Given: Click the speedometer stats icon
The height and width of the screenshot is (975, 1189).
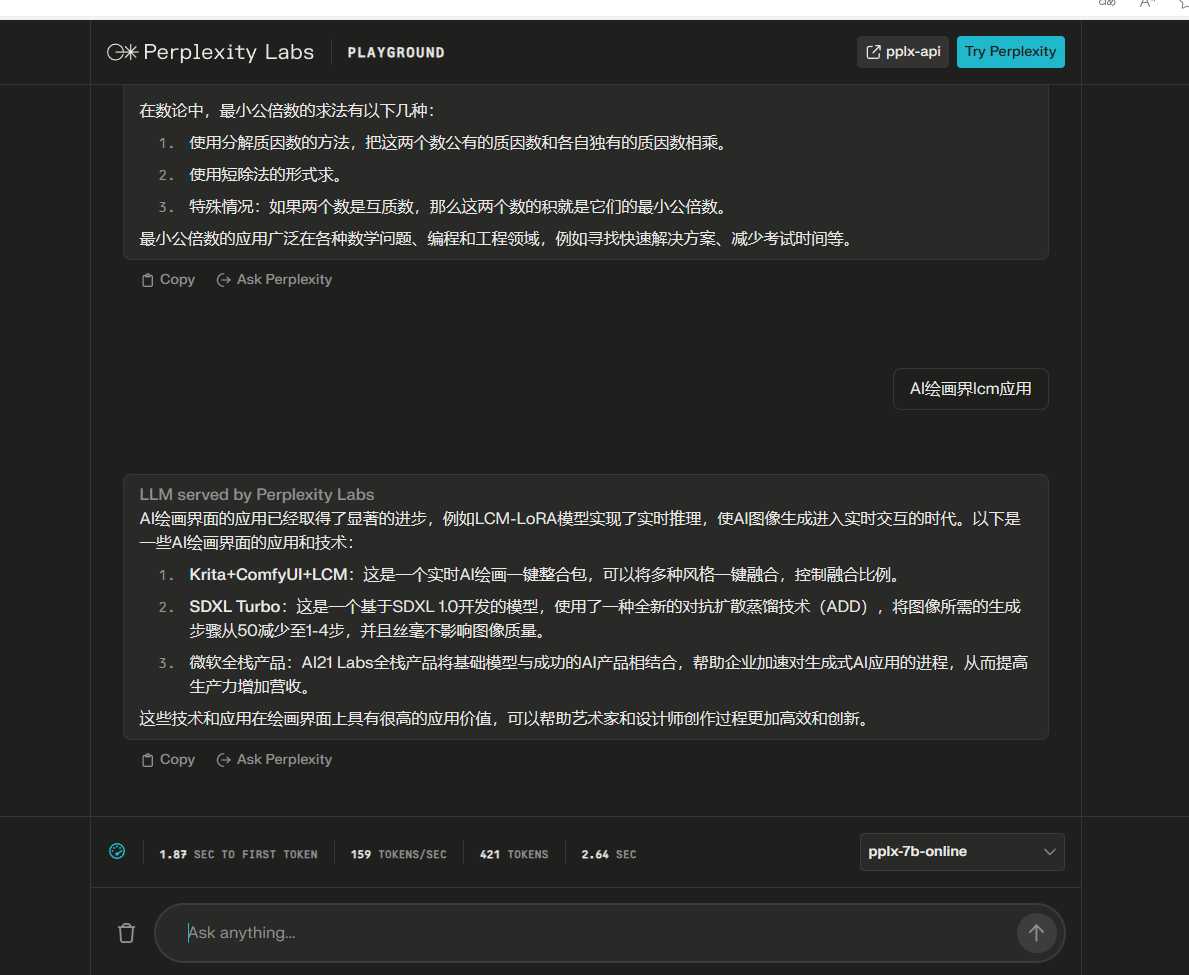Looking at the screenshot, I should tap(117, 851).
